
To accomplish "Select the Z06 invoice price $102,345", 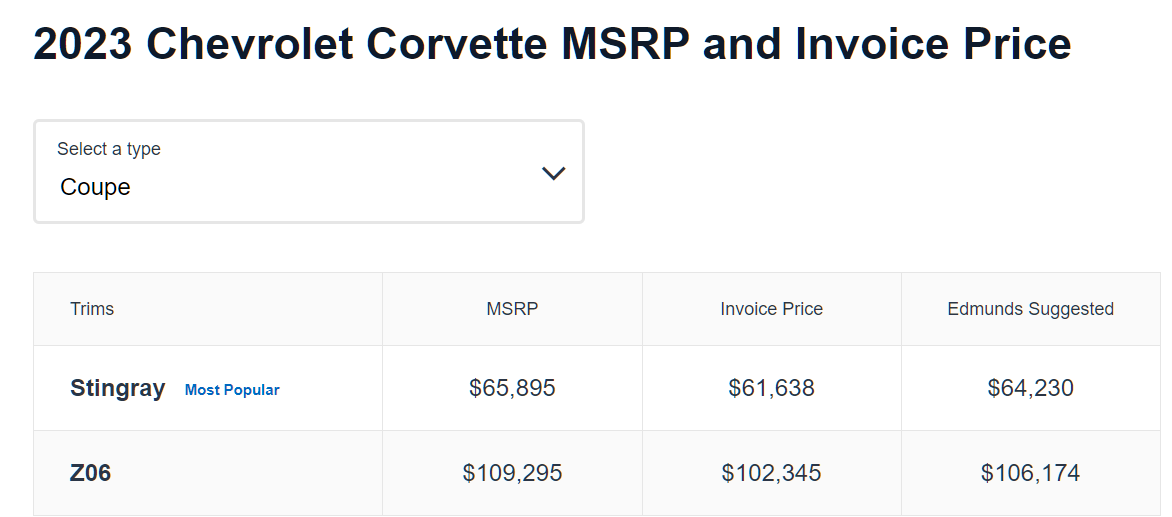I will 771,473.
